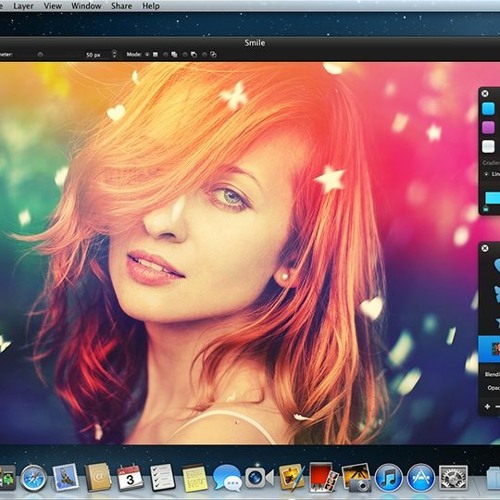Select the third Mode radio button
Screen dimensions: 500x500
185,54
